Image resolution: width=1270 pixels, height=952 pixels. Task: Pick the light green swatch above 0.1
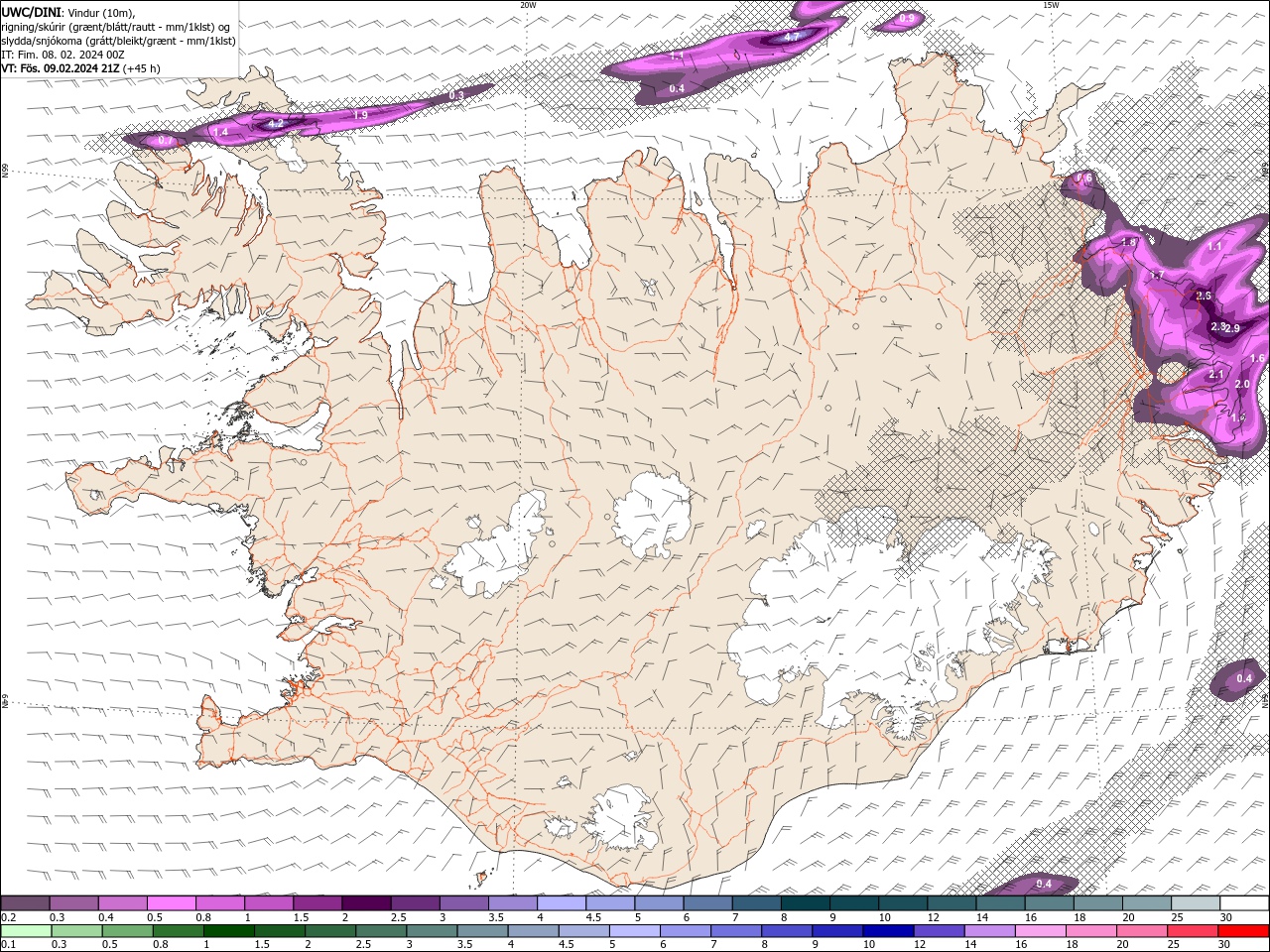tap(25, 931)
